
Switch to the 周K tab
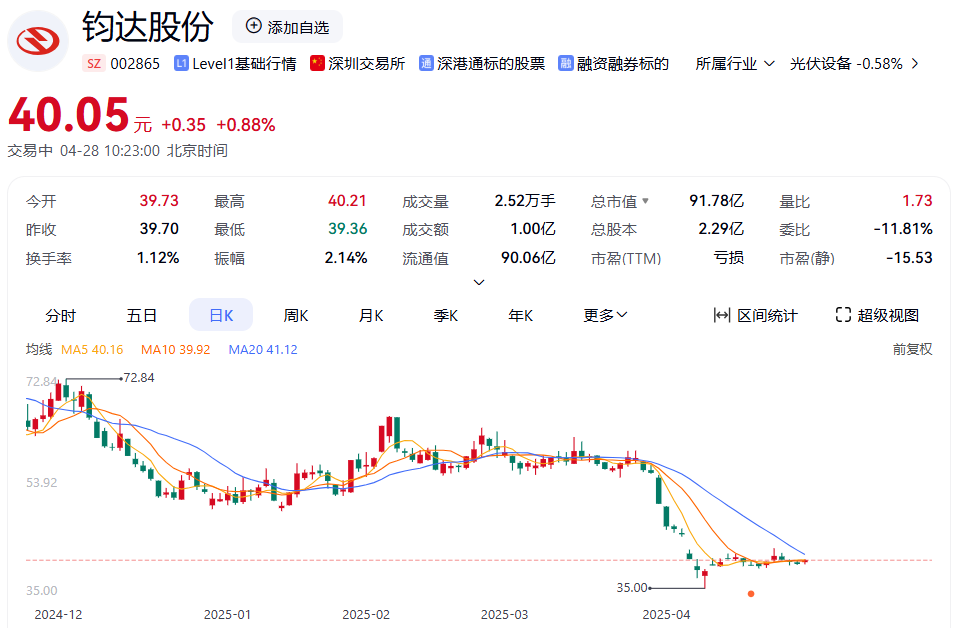tap(296, 316)
